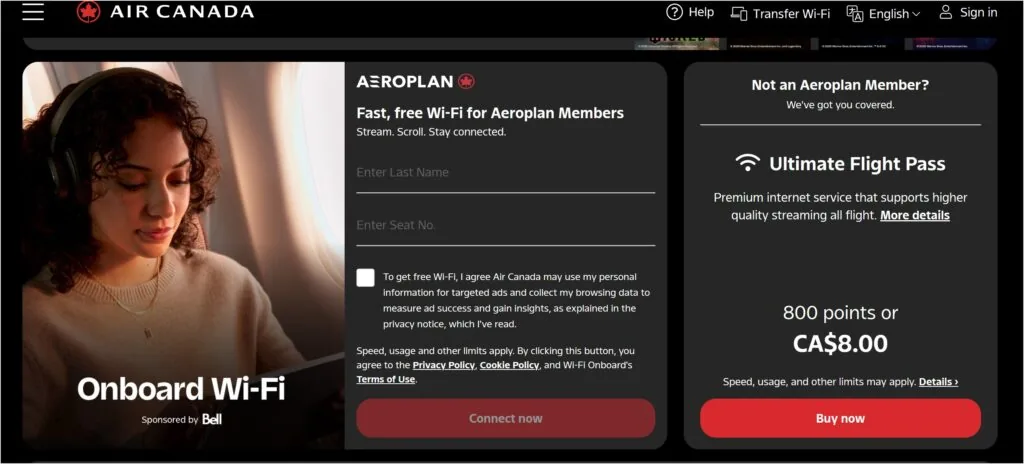Viewport: 1024px width, 464px height.
Task: Click the Aeroplan logo maple leaf
Action: (466, 82)
